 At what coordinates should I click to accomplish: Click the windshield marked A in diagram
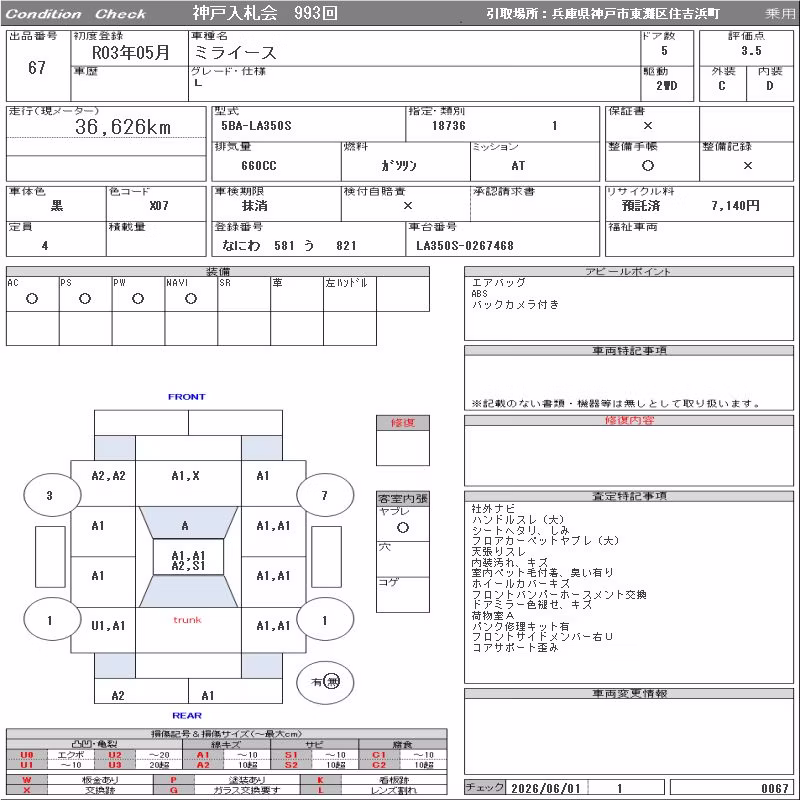click(x=188, y=522)
